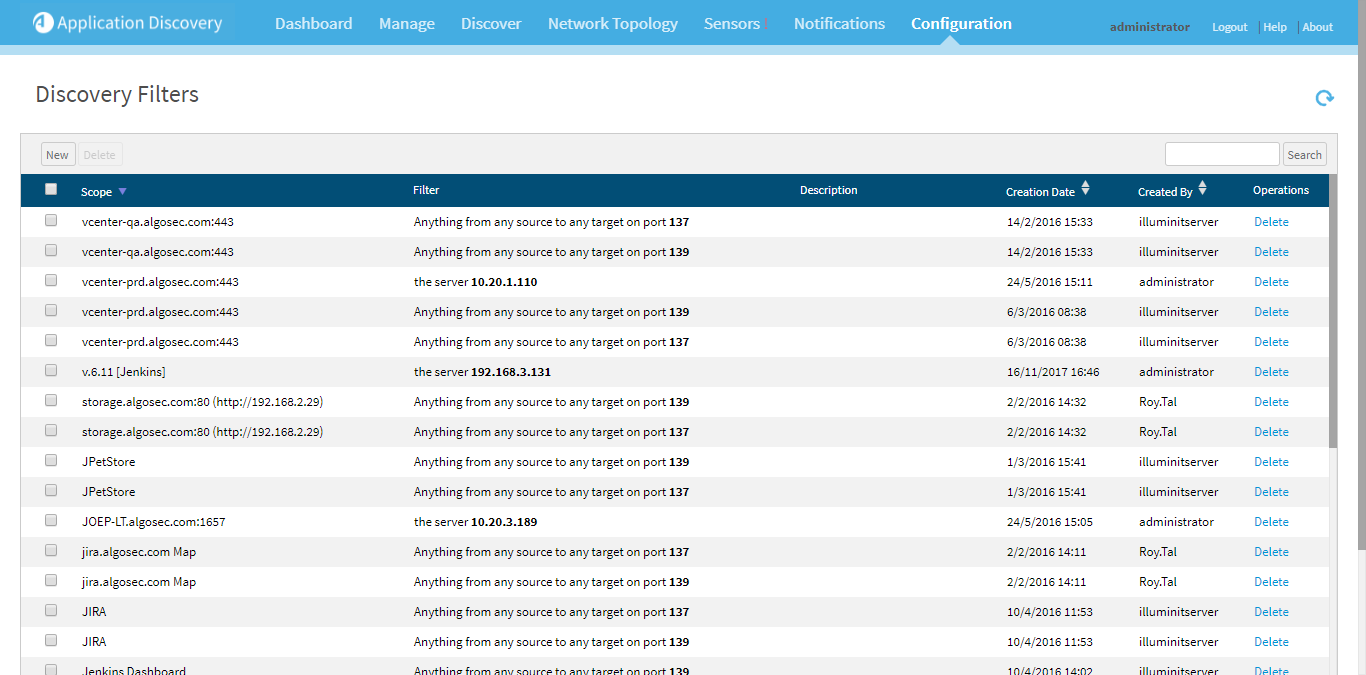Click the refresh icon beside Discovery Filters
This screenshot has width=1366, height=675.
[1324, 97]
